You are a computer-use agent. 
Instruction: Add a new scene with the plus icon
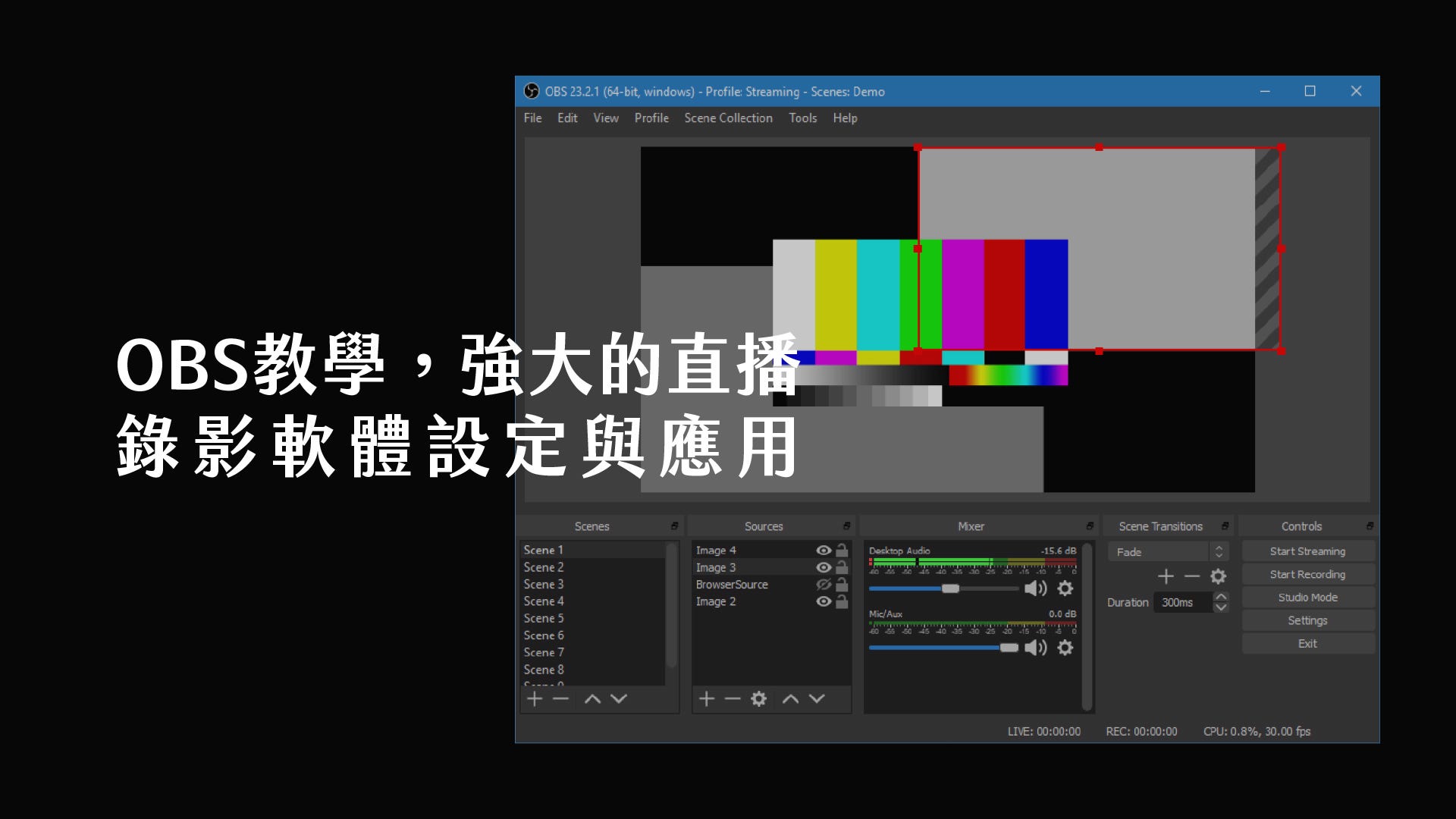tap(535, 698)
